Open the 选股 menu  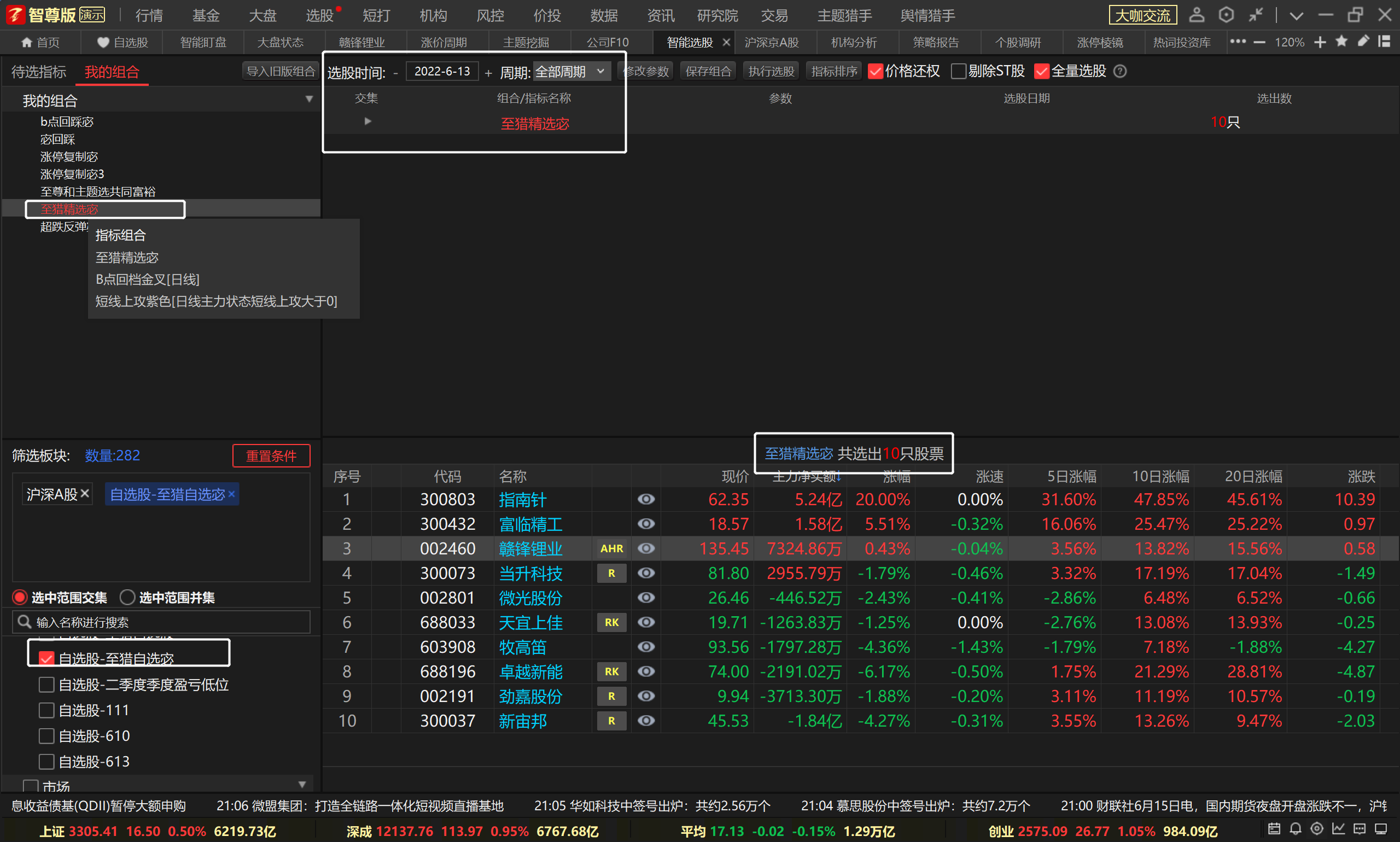319,15
